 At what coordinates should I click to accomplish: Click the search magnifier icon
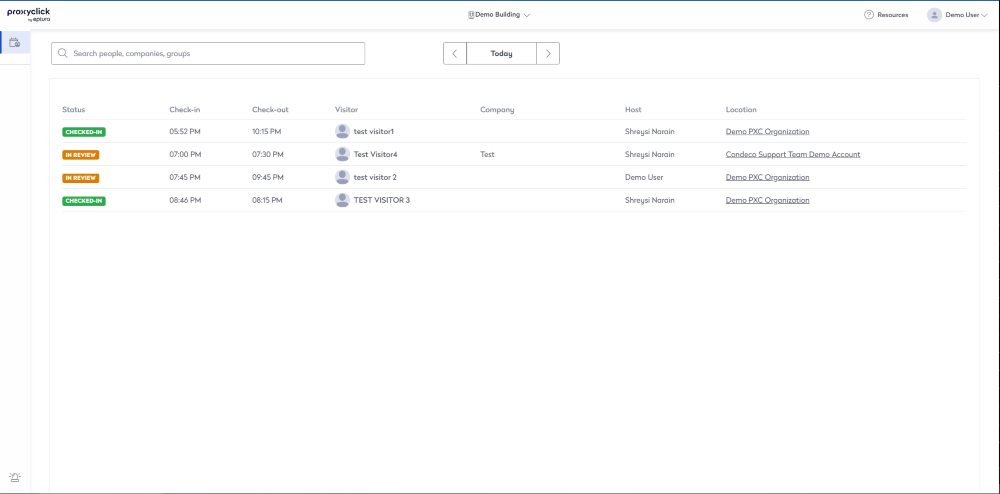pos(62,54)
